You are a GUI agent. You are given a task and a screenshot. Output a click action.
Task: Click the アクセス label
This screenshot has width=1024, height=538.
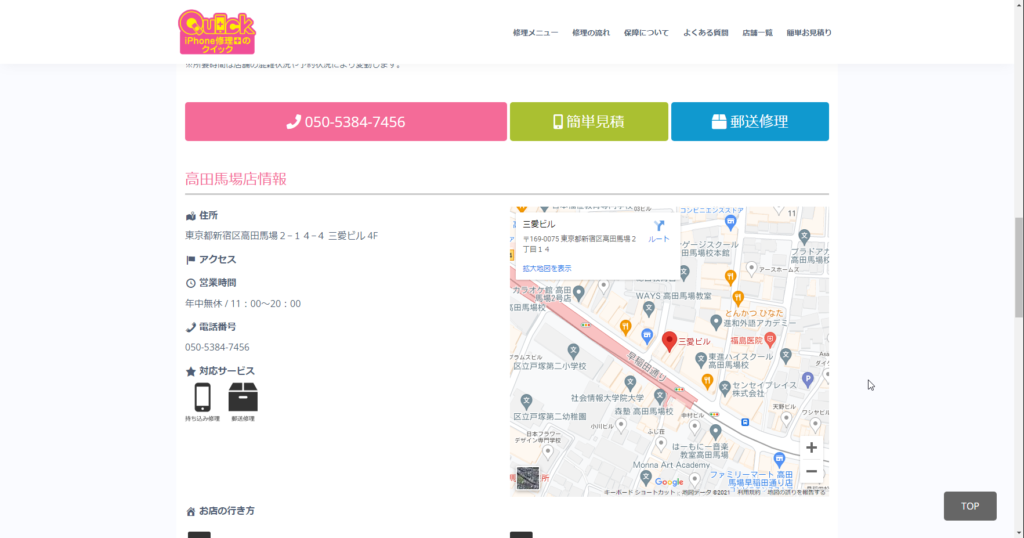(x=217, y=259)
